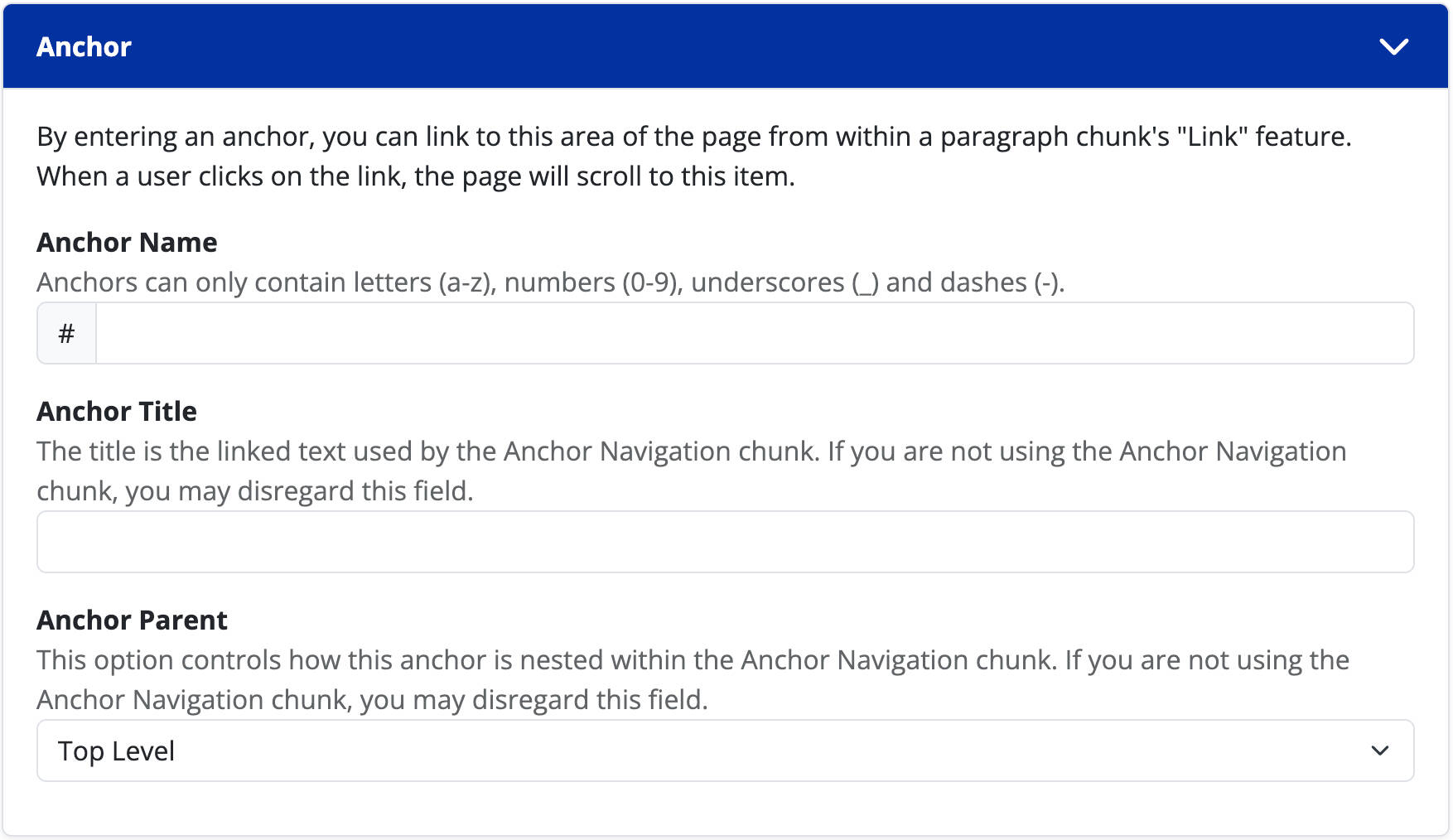1453x840 pixels.
Task: Click the Anchor Title label
Action: pyautogui.click(x=116, y=411)
